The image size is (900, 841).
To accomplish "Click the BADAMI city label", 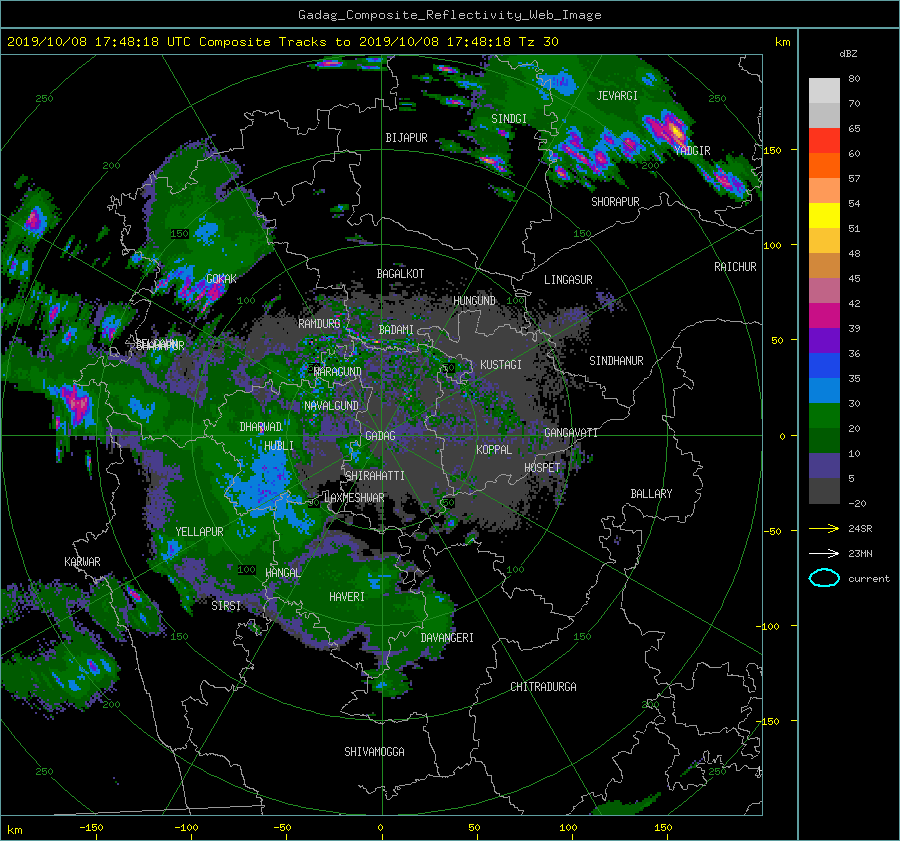I will [396, 330].
